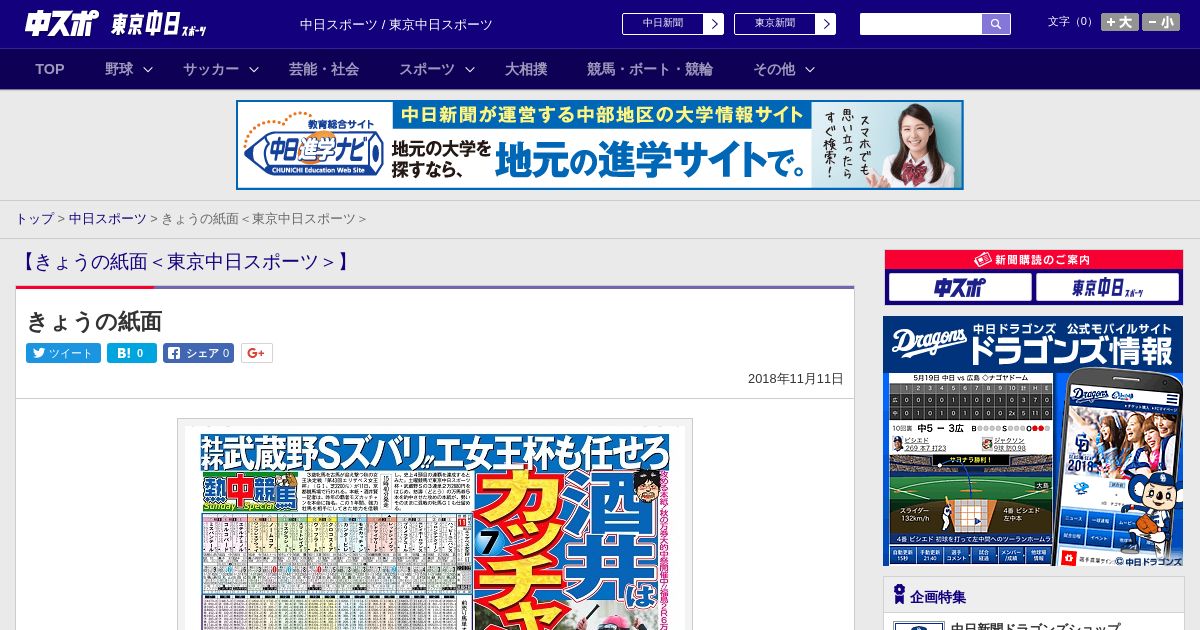The image size is (1200, 630).
Task: Click the 中スポ subscription button in sidebar
Action: pyautogui.click(x=959, y=288)
